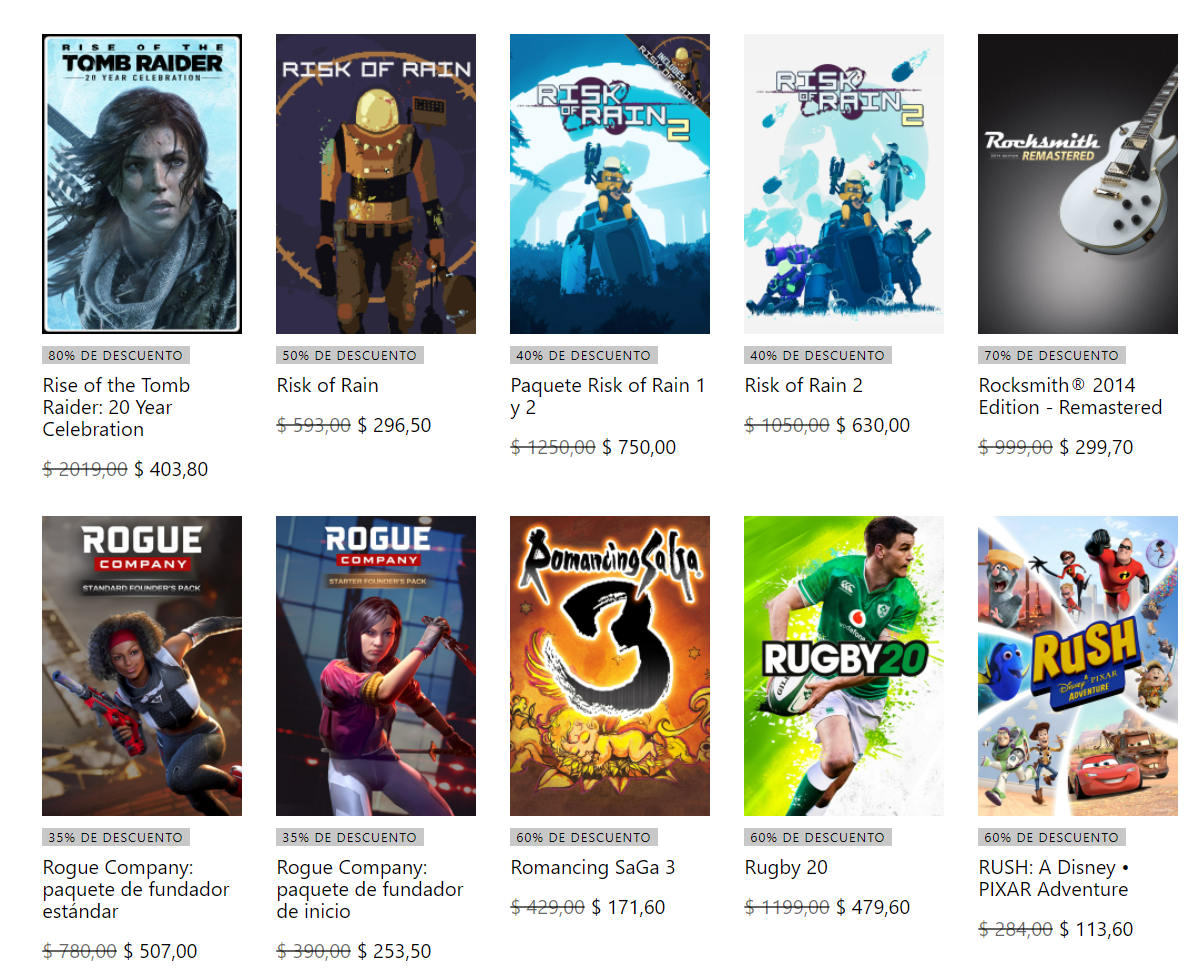Open RUSH: A Disney PIXAR Adventure title link

point(1054,878)
